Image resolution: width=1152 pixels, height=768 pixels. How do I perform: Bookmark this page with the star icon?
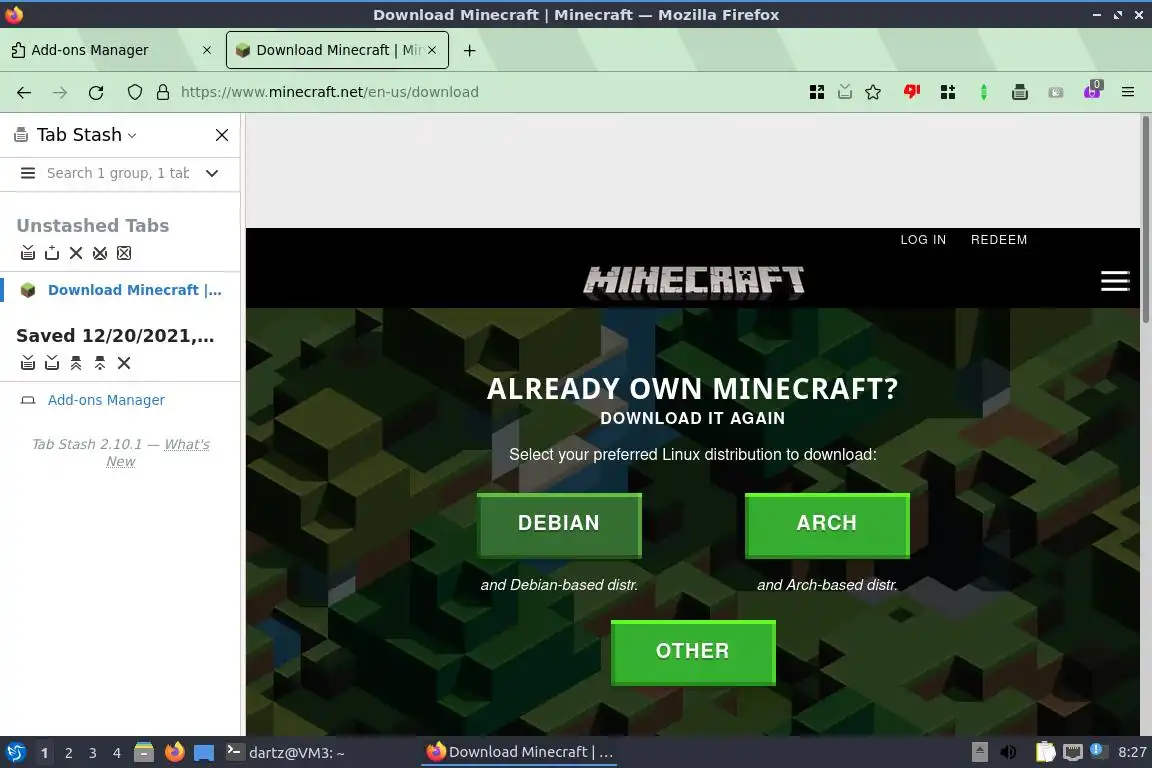coord(873,92)
